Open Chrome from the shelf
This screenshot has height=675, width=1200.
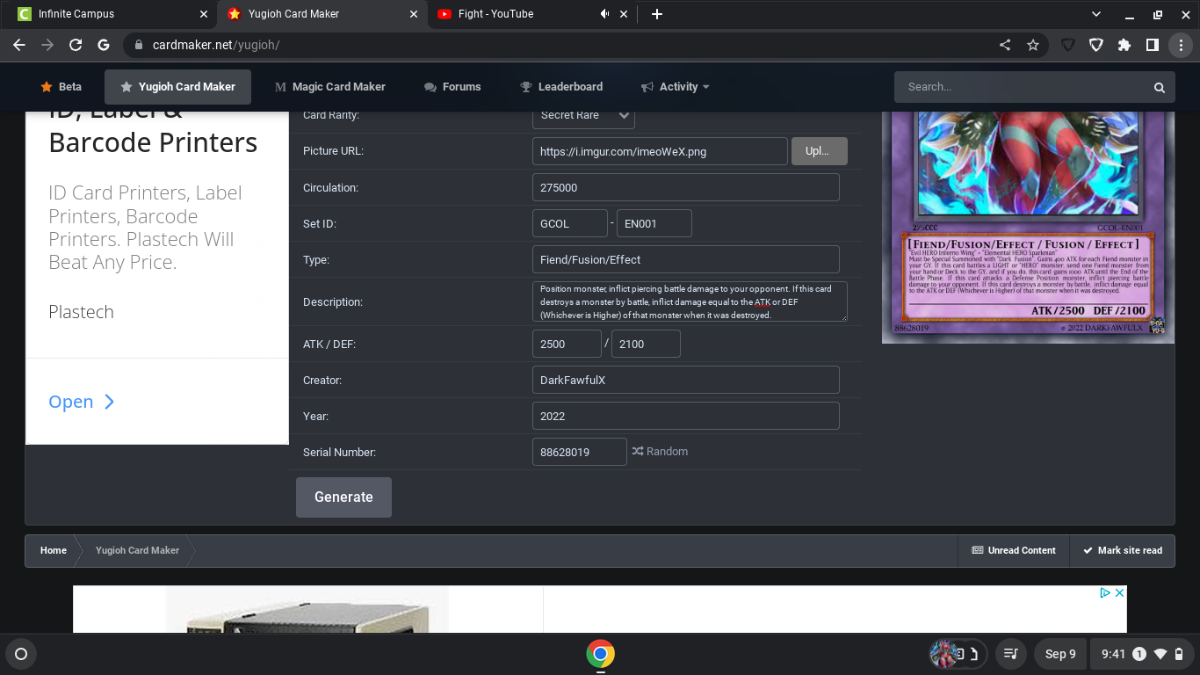pyautogui.click(x=600, y=654)
